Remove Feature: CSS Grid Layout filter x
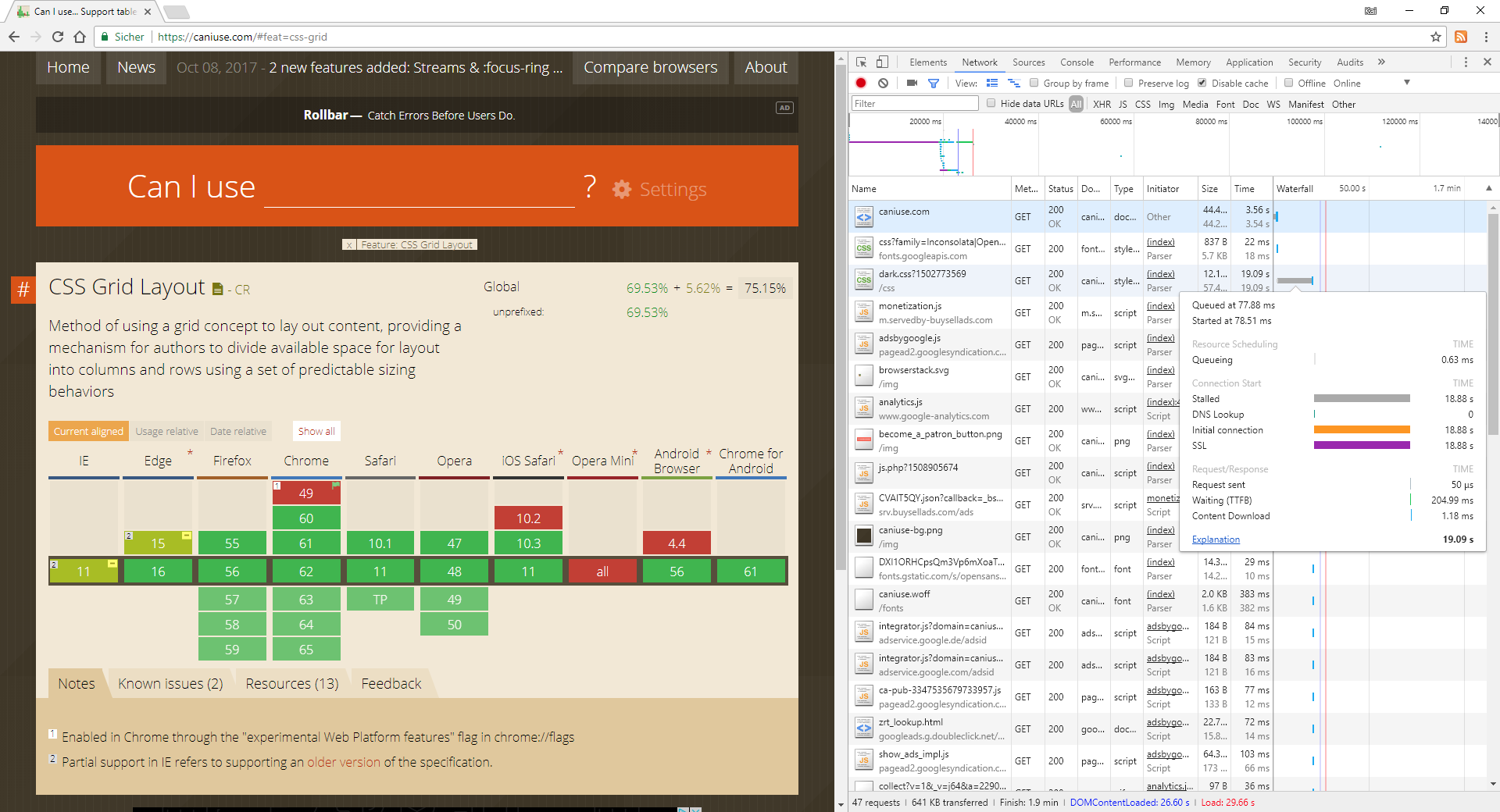The width and height of the screenshot is (1500, 812). (349, 244)
